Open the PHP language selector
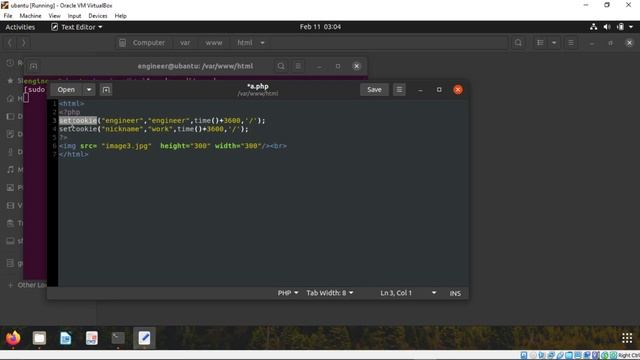Image resolution: width=640 pixels, height=360 pixels. pos(288,293)
